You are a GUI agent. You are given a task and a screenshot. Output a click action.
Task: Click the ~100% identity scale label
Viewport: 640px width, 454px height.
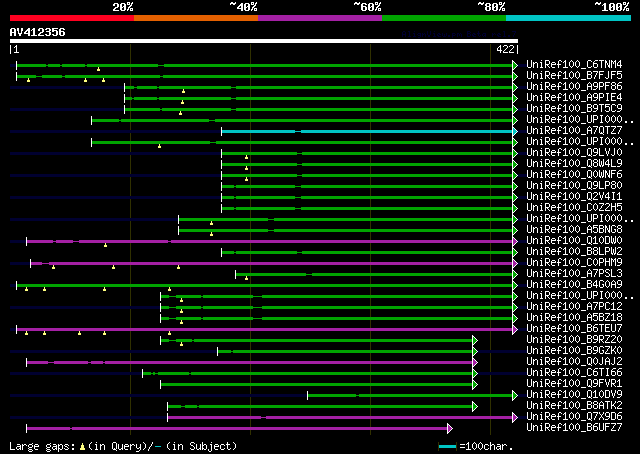click(612, 7)
